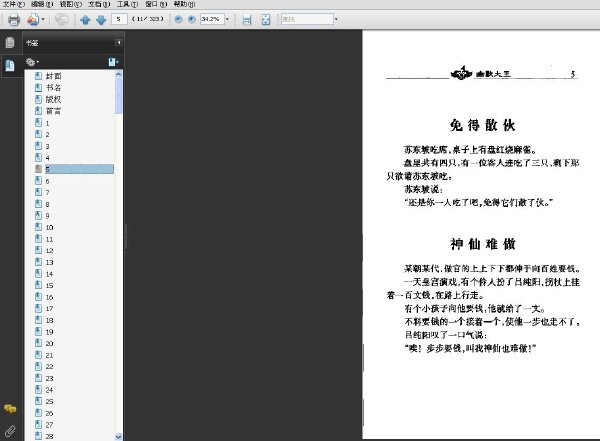
Task: Select the 书名 bookmark
Action: [x=53, y=88]
